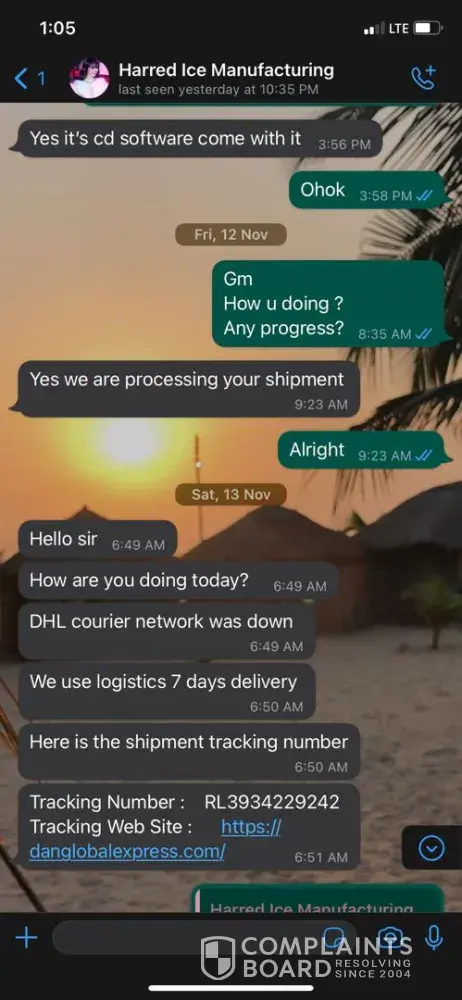Tap the 'DHL courier network was down' message

click(x=167, y=631)
